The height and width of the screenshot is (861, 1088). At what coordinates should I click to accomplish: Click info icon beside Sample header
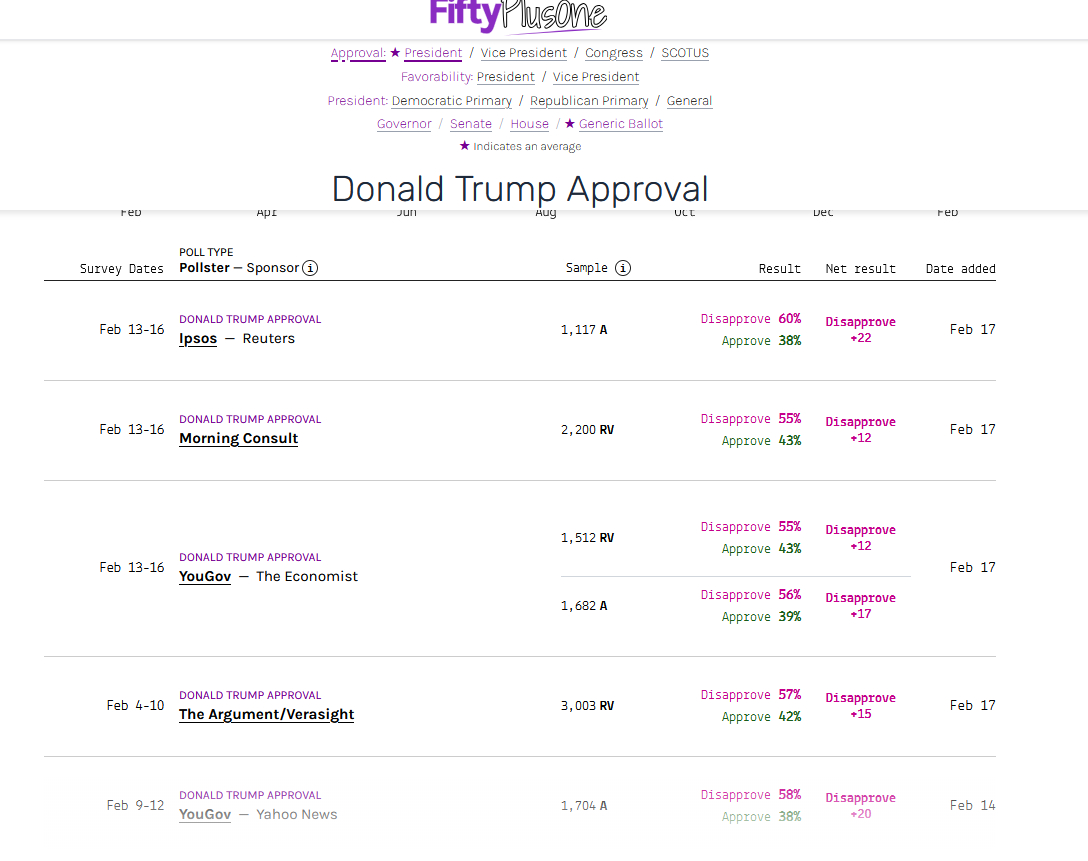point(623,268)
